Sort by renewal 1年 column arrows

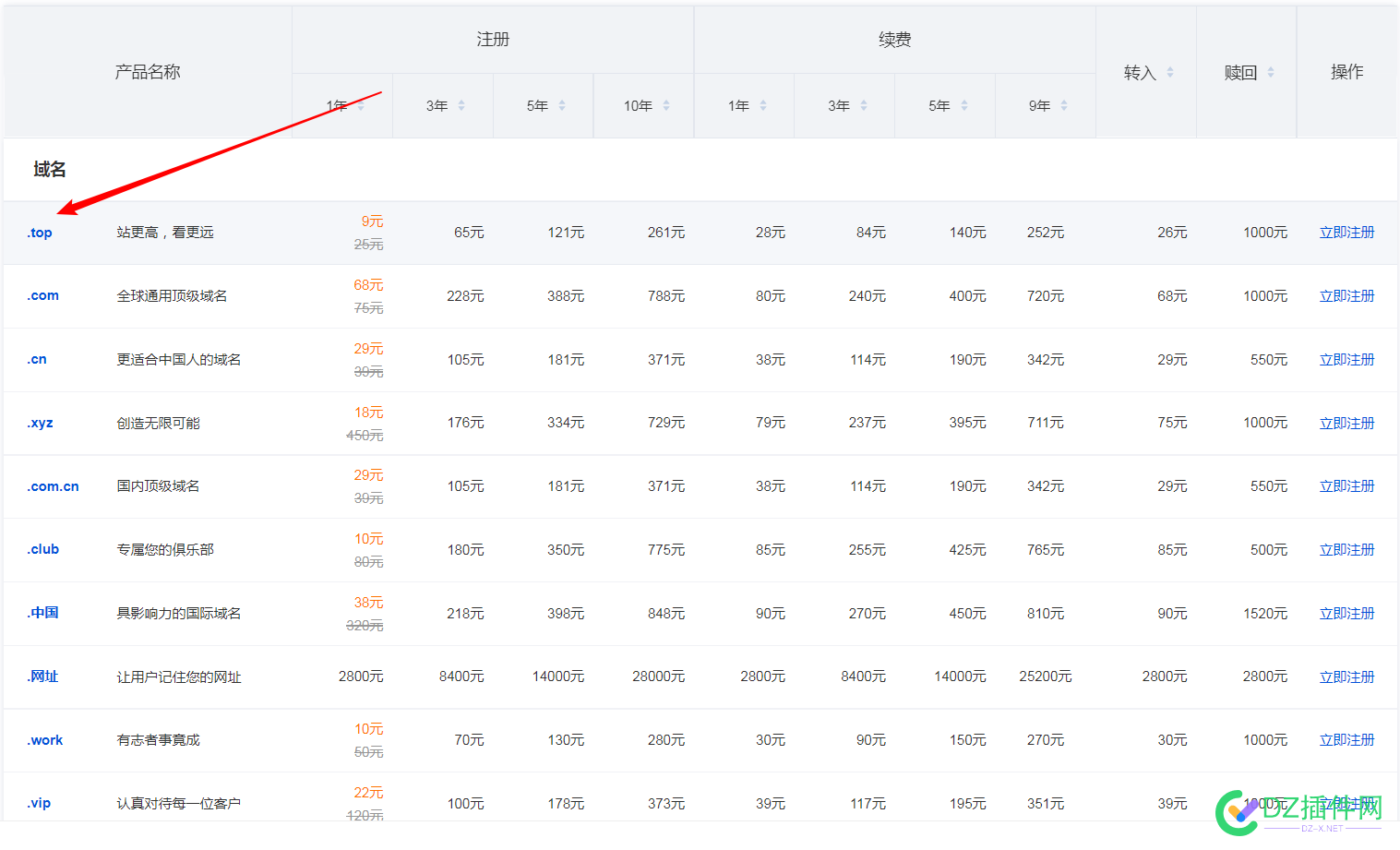pos(763,106)
